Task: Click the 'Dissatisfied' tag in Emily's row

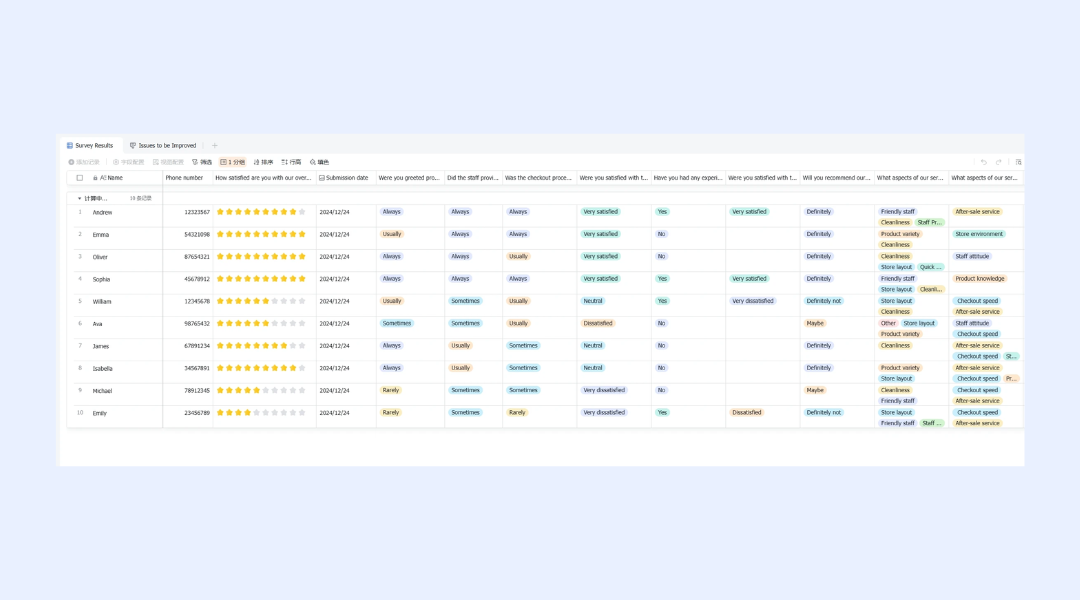Action: [x=747, y=413]
